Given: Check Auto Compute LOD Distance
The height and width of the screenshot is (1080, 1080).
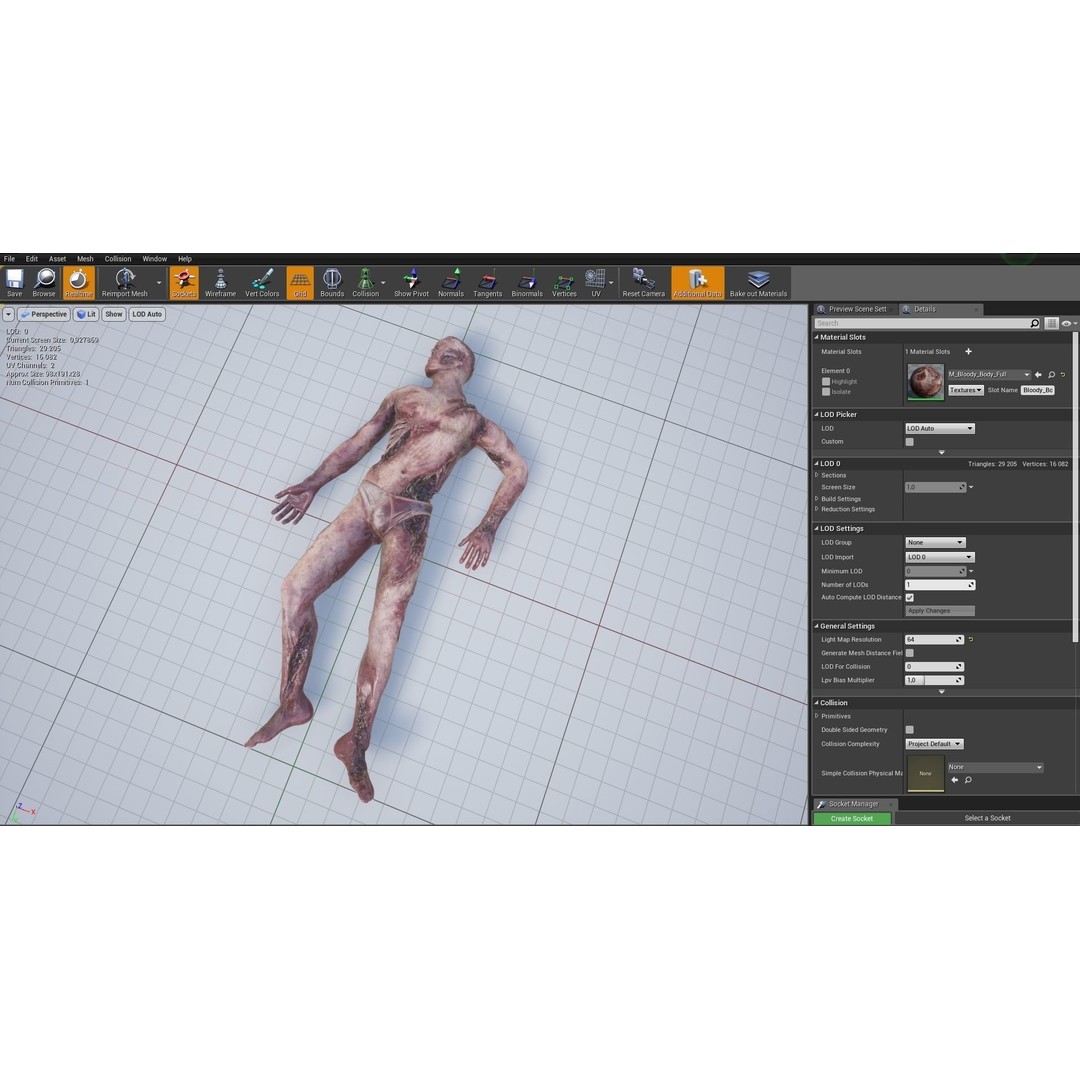Looking at the screenshot, I should (909, 597).
